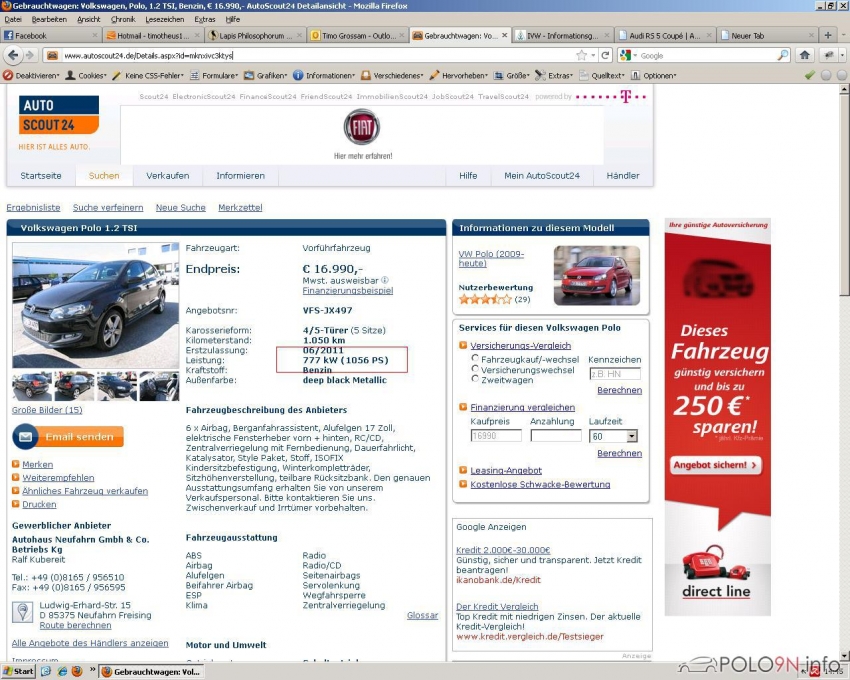Viewport: 850px width, 680px height.
Task: Open the browser home page icon
Action: (805, 55)
